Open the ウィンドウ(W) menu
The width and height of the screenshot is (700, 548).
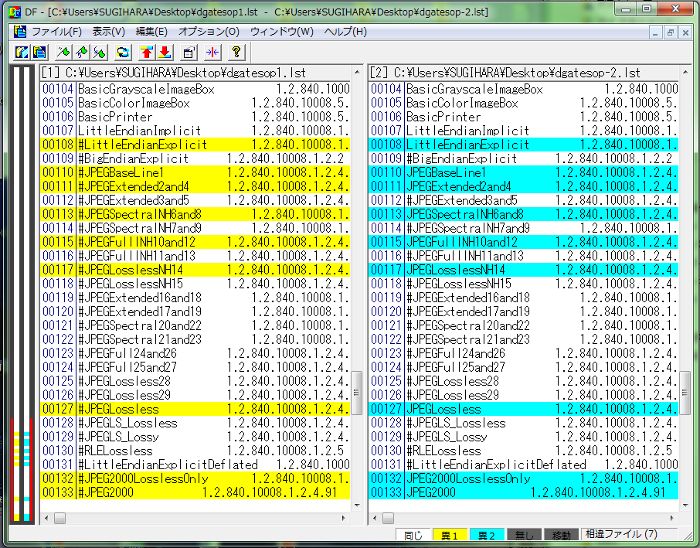pos(282,32)
